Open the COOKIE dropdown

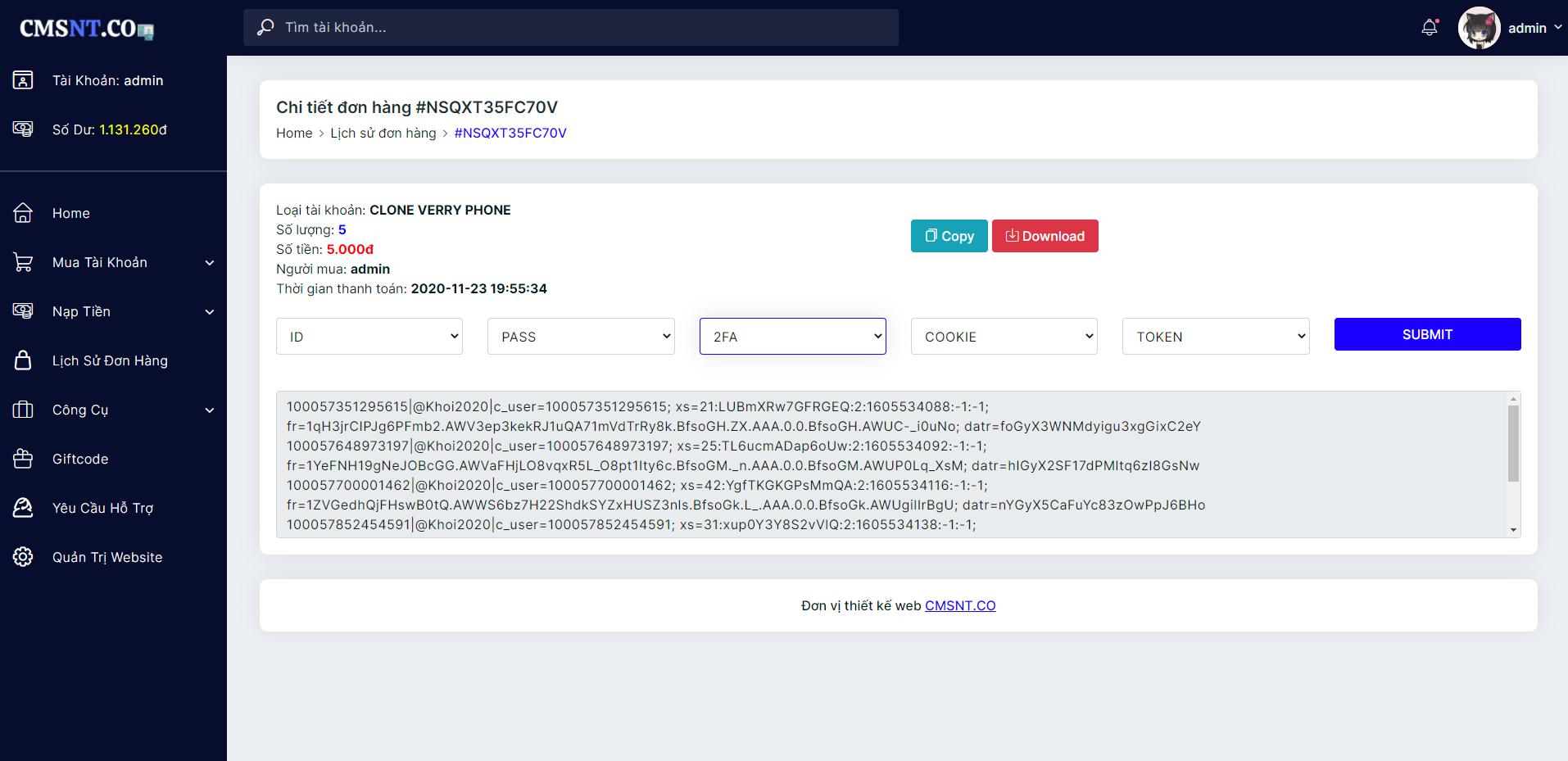(x=1004, y=336)
